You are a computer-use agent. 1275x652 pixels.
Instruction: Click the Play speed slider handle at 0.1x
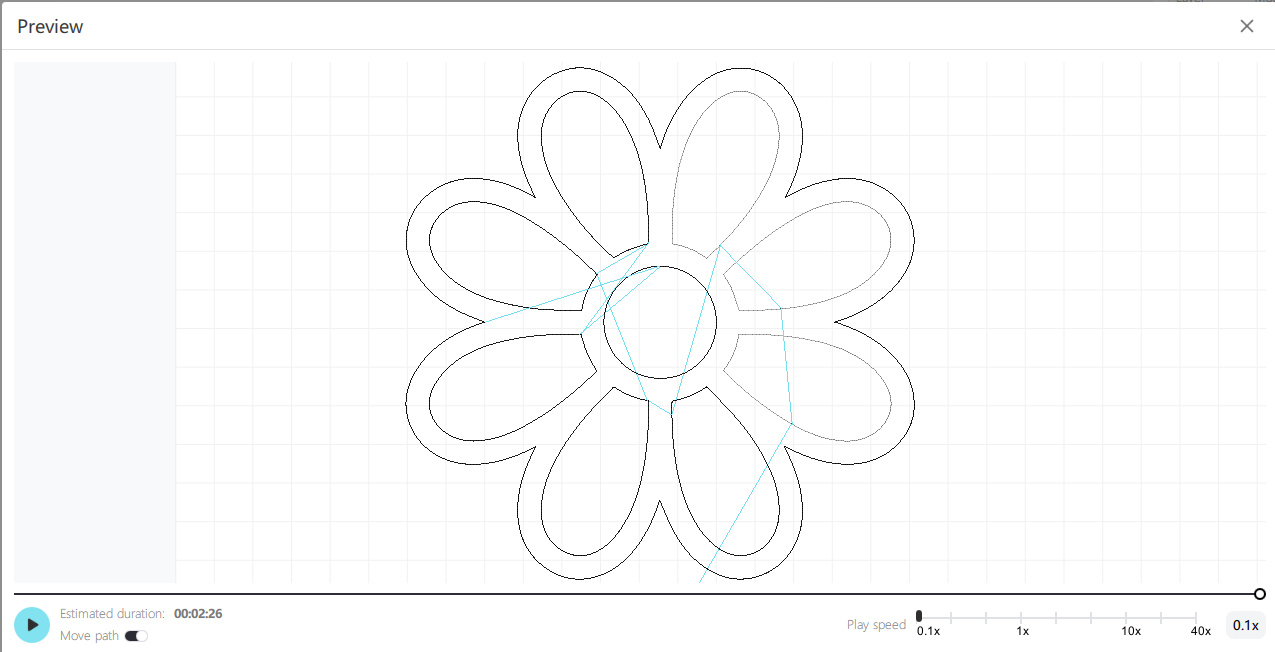click(919, 616)
